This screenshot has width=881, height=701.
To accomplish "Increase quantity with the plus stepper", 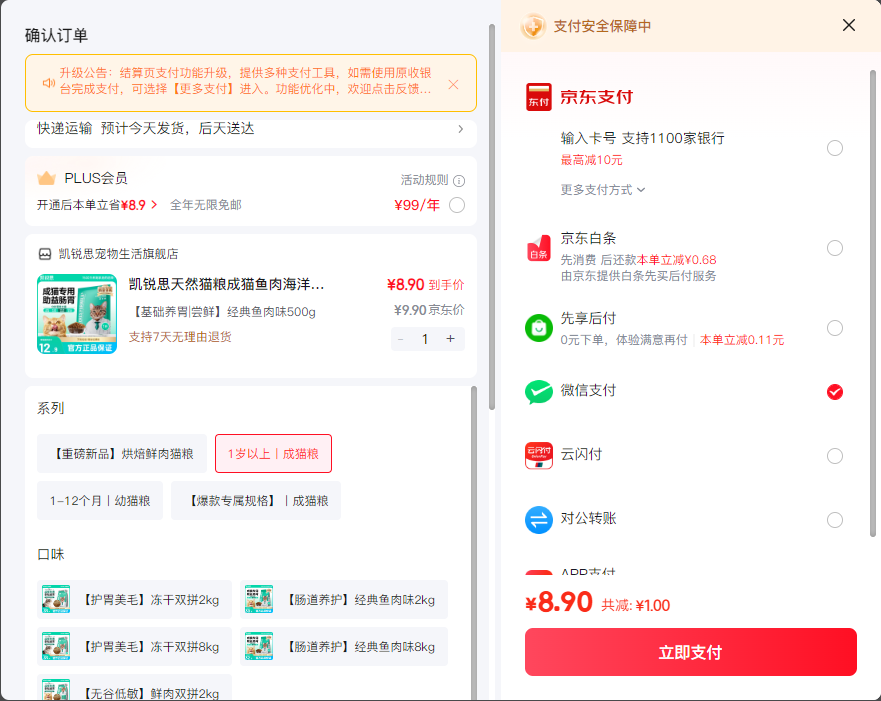I will (450, 339).
